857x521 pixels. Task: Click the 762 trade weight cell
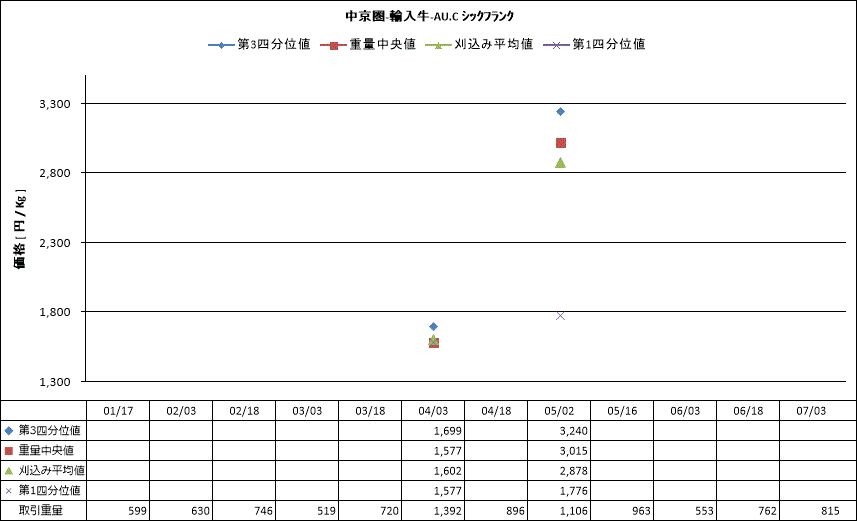(748, 511)
